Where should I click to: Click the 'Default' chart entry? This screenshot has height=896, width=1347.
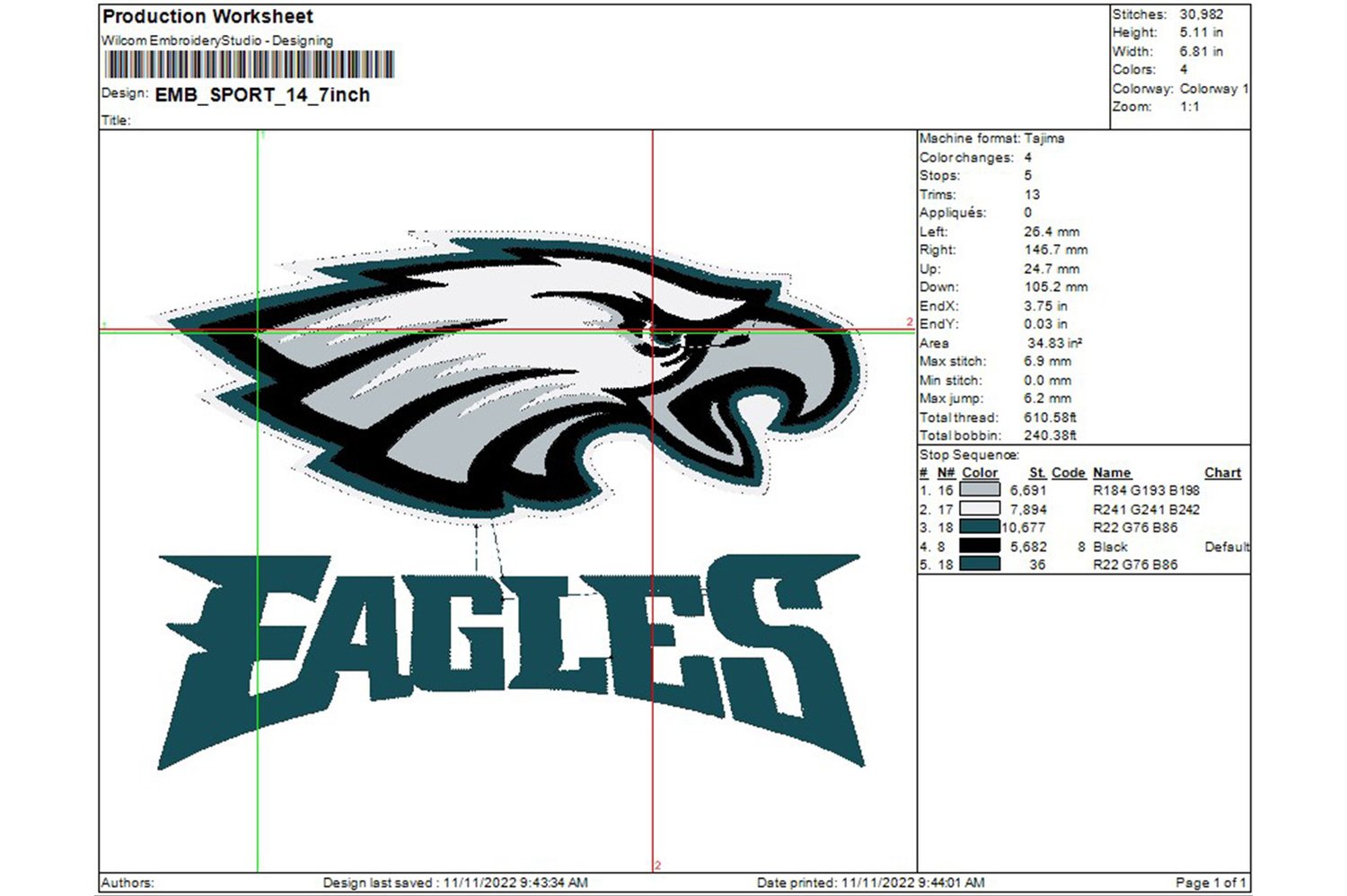(x=1227, y=546)
